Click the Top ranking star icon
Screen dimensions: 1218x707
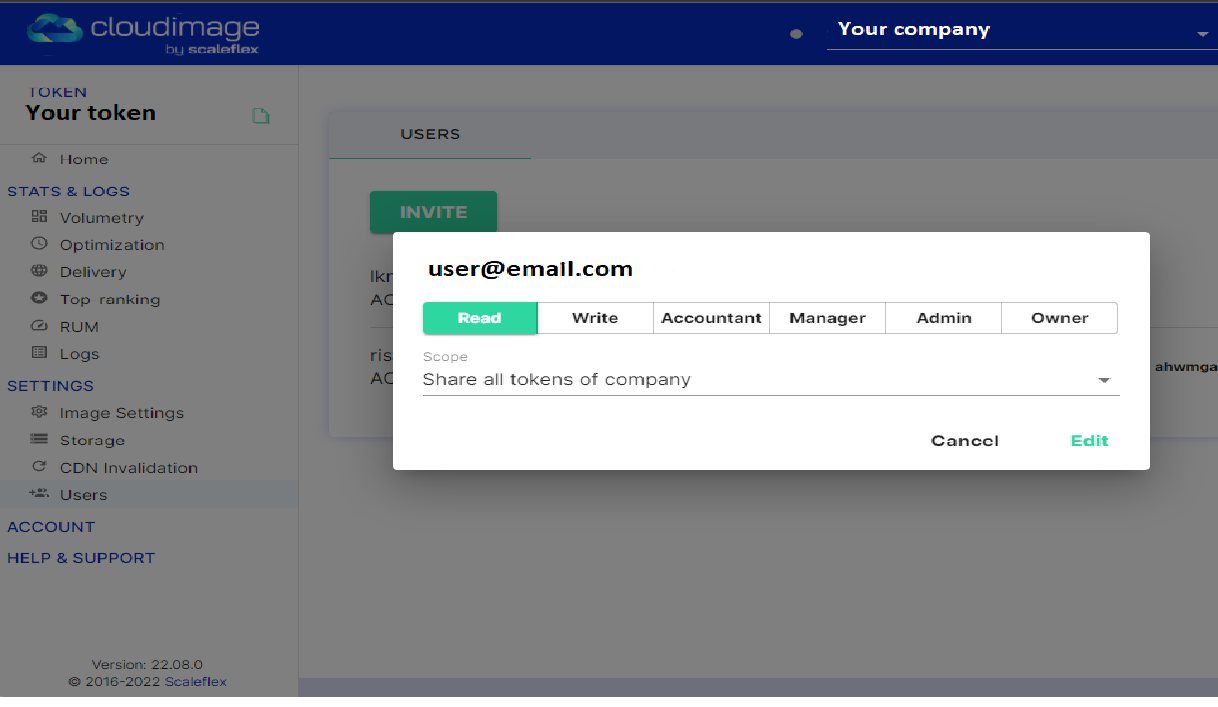coord(39,298)
